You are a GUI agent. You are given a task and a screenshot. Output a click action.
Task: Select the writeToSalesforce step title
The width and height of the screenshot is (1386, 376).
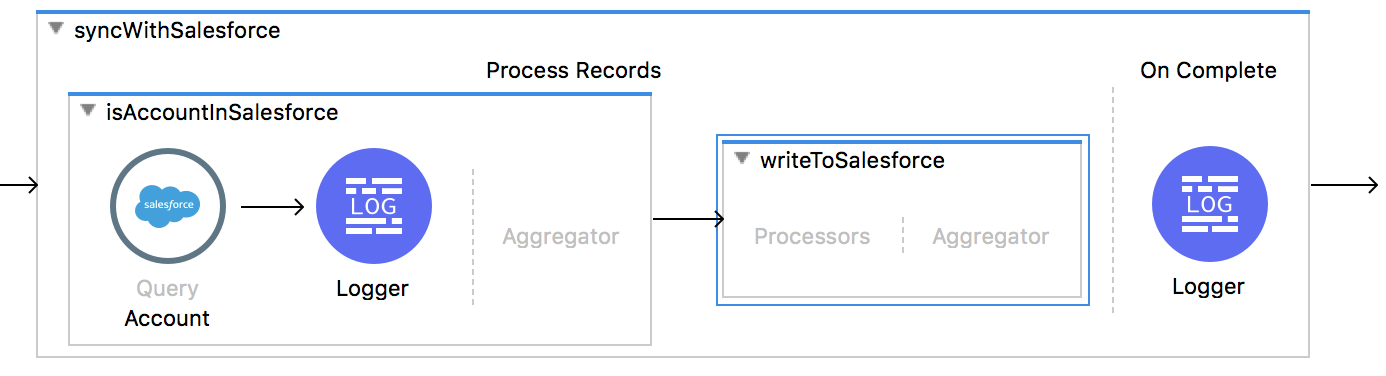(852, 160)
